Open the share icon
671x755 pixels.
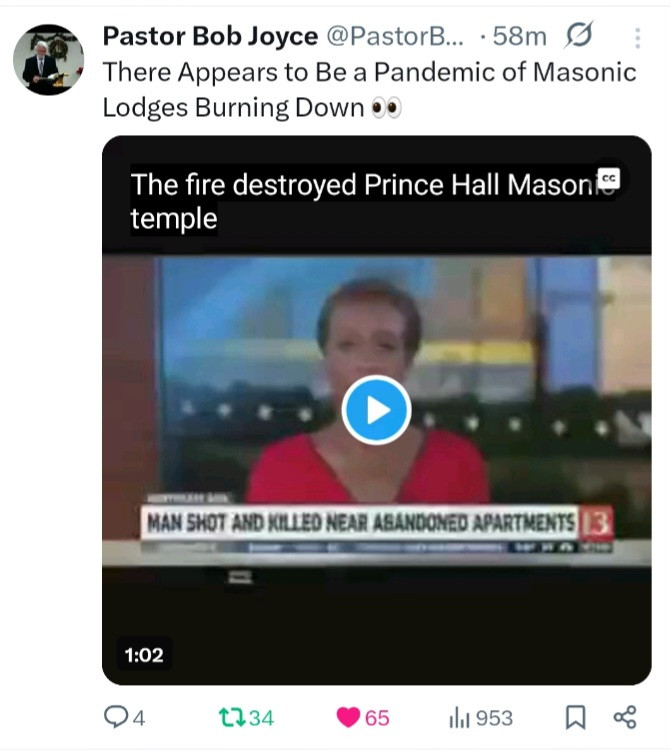click(625, 717)
